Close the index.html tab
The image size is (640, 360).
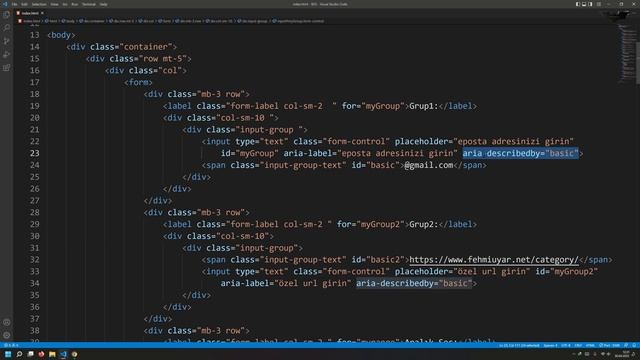click(42, 13)
